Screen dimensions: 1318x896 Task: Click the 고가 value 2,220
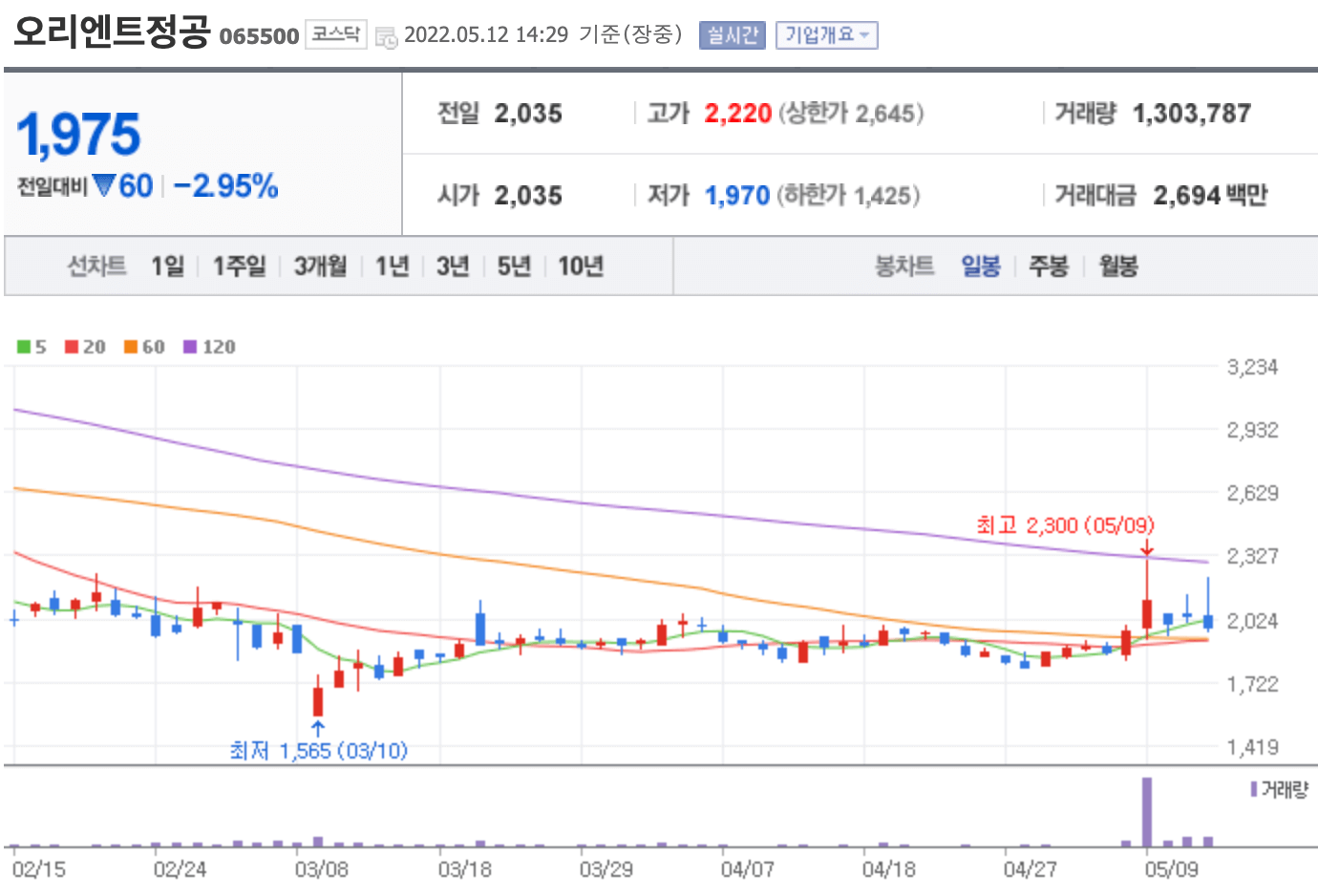pos(738,114)
